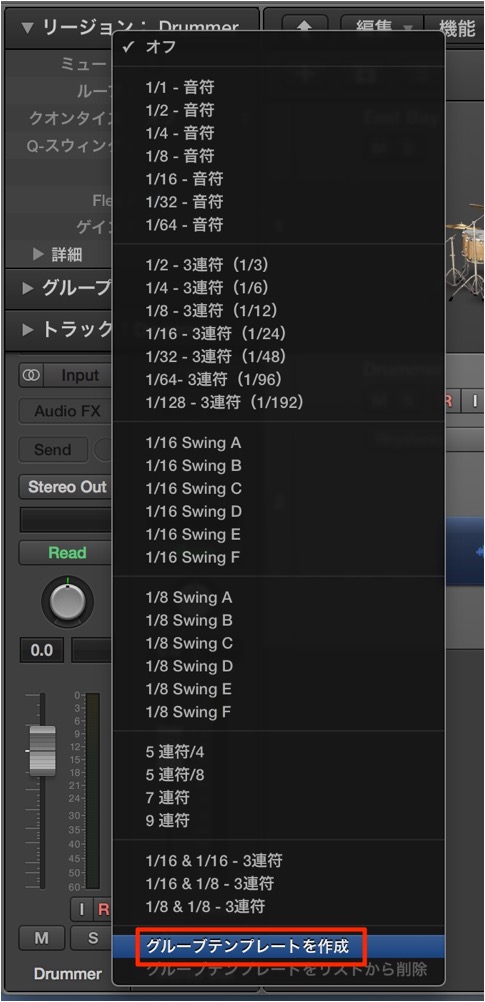
Task: Click the 0.0 volume value field
Action: 42,651
